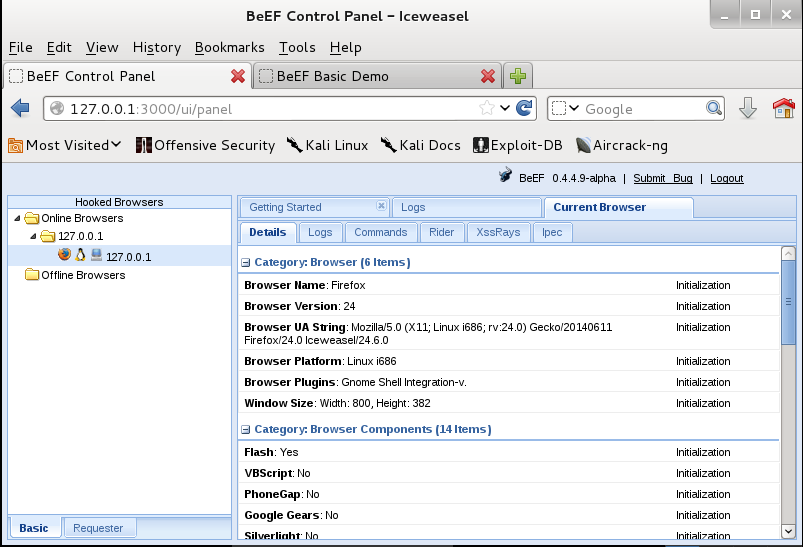
Task: Select the Flash: Yes row
Action: [x=509, y=452]
